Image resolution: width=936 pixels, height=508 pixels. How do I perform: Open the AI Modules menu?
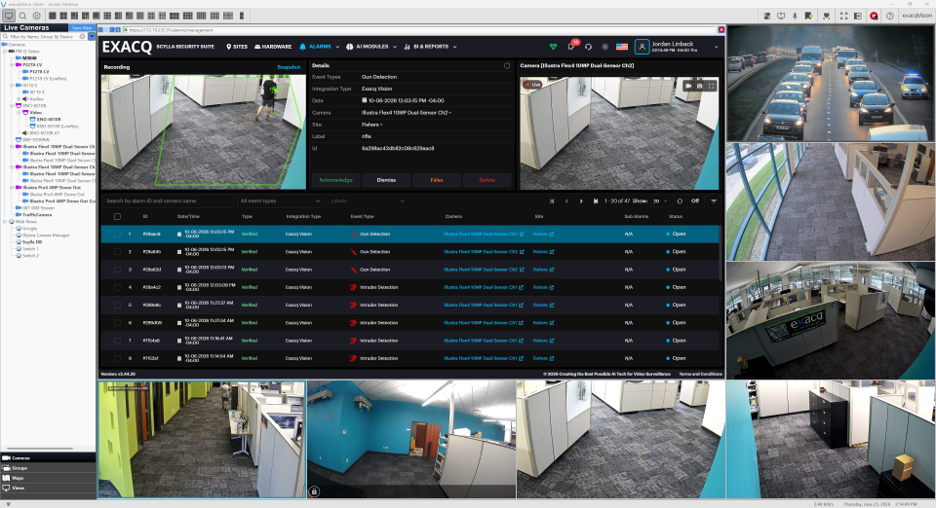[371, 47]
